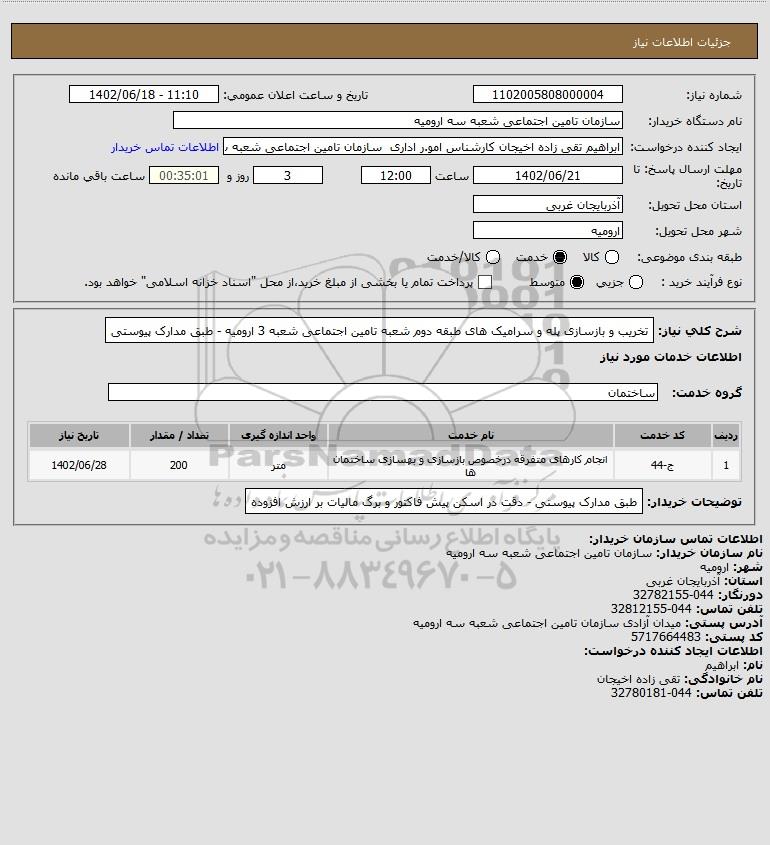Click the response deadline date 1402/06/21
The width and height of the screenshot is (770, 845).
(547, 176)
